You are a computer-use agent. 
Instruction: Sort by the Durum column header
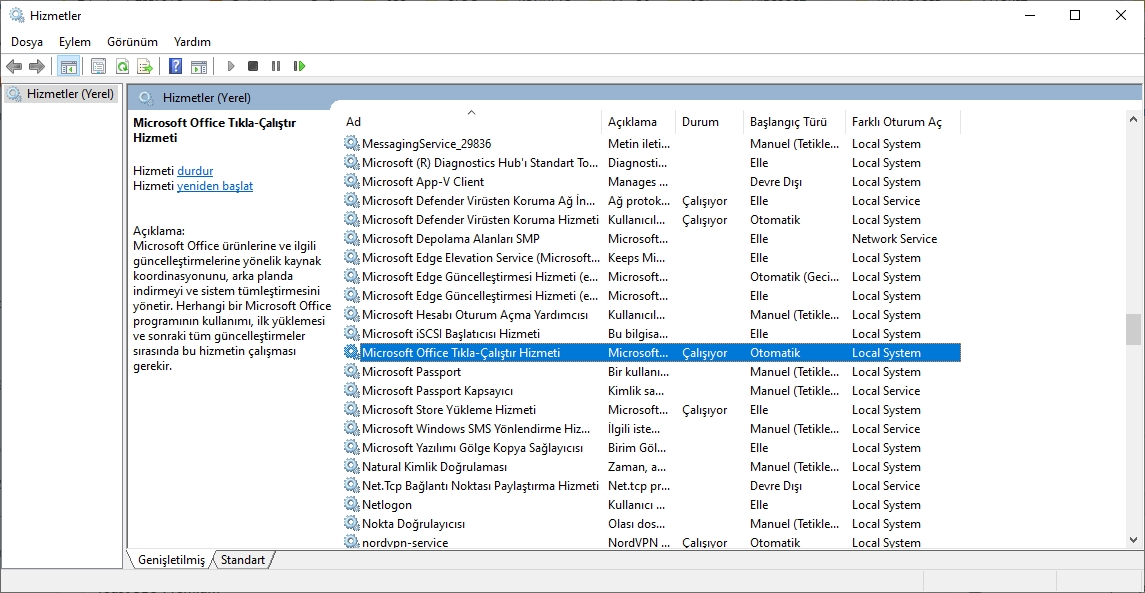pos(710,122)
